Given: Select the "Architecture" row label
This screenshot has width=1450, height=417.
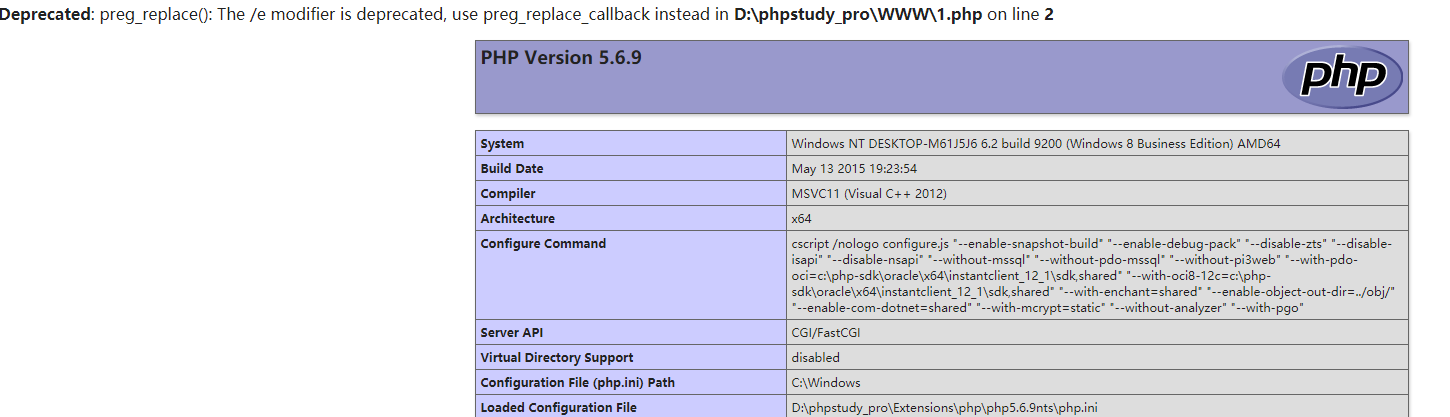Looking at the screenshot, I should (x=517, y=219).
